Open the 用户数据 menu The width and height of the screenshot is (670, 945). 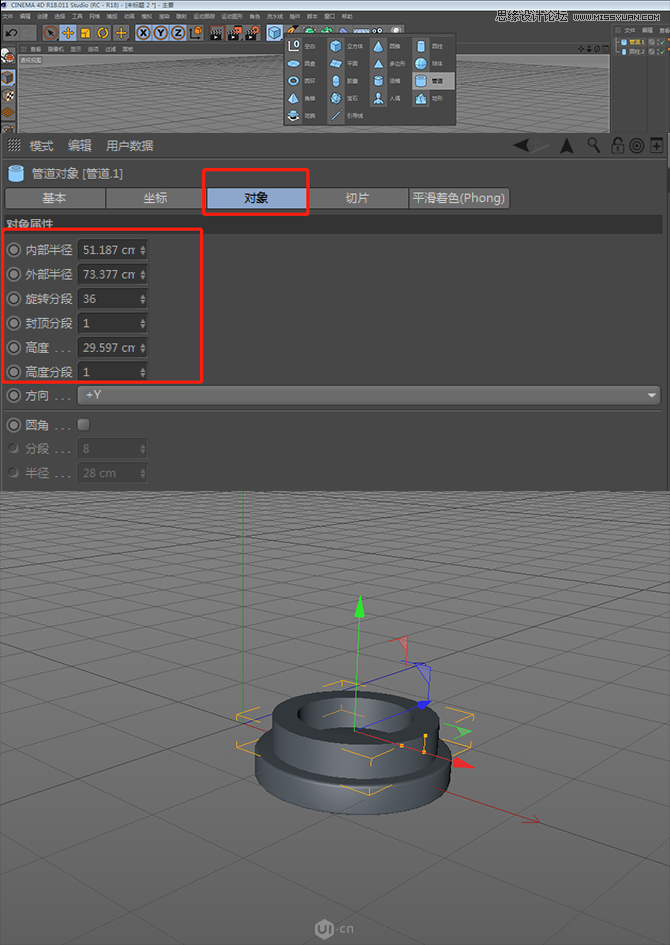(130, 146)
